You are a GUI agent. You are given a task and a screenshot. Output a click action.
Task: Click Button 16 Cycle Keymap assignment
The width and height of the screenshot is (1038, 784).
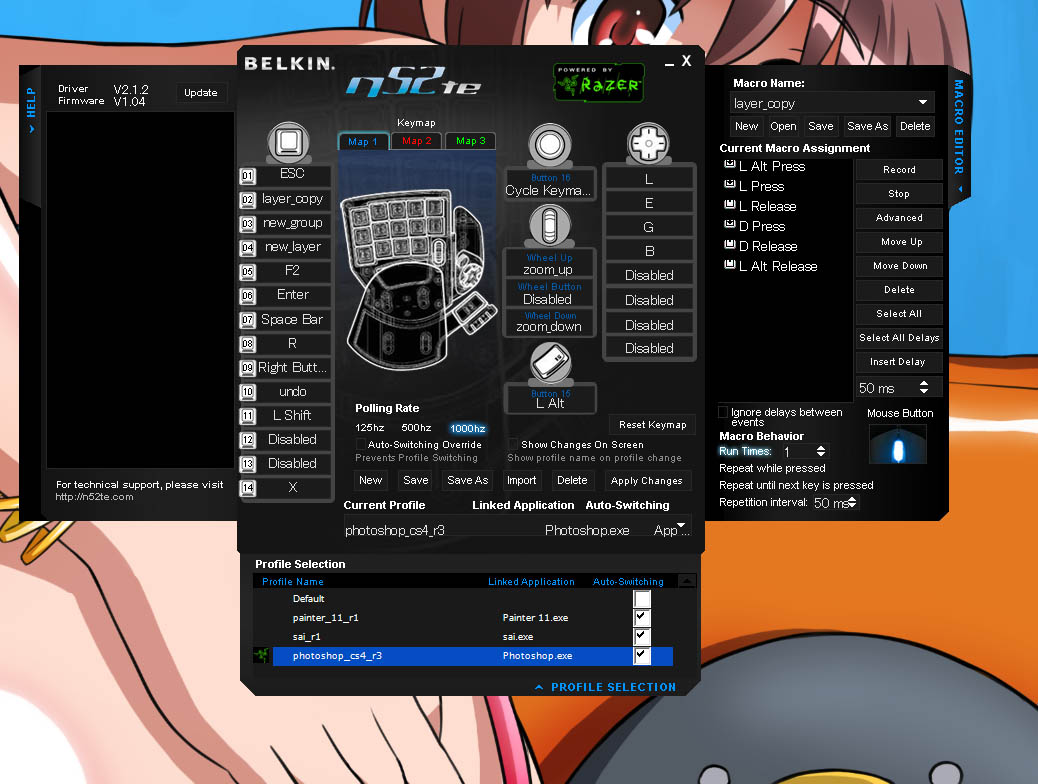coord(549,185)
